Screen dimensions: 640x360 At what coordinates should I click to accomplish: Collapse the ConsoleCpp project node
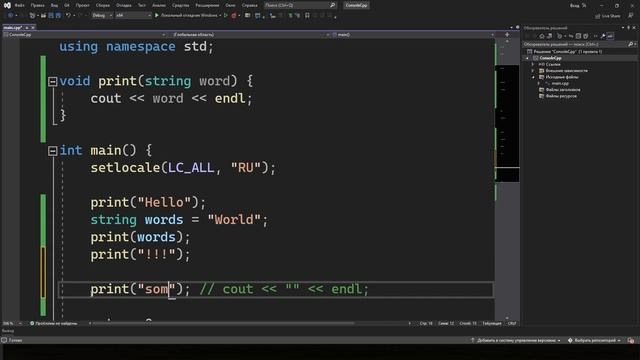527,58
